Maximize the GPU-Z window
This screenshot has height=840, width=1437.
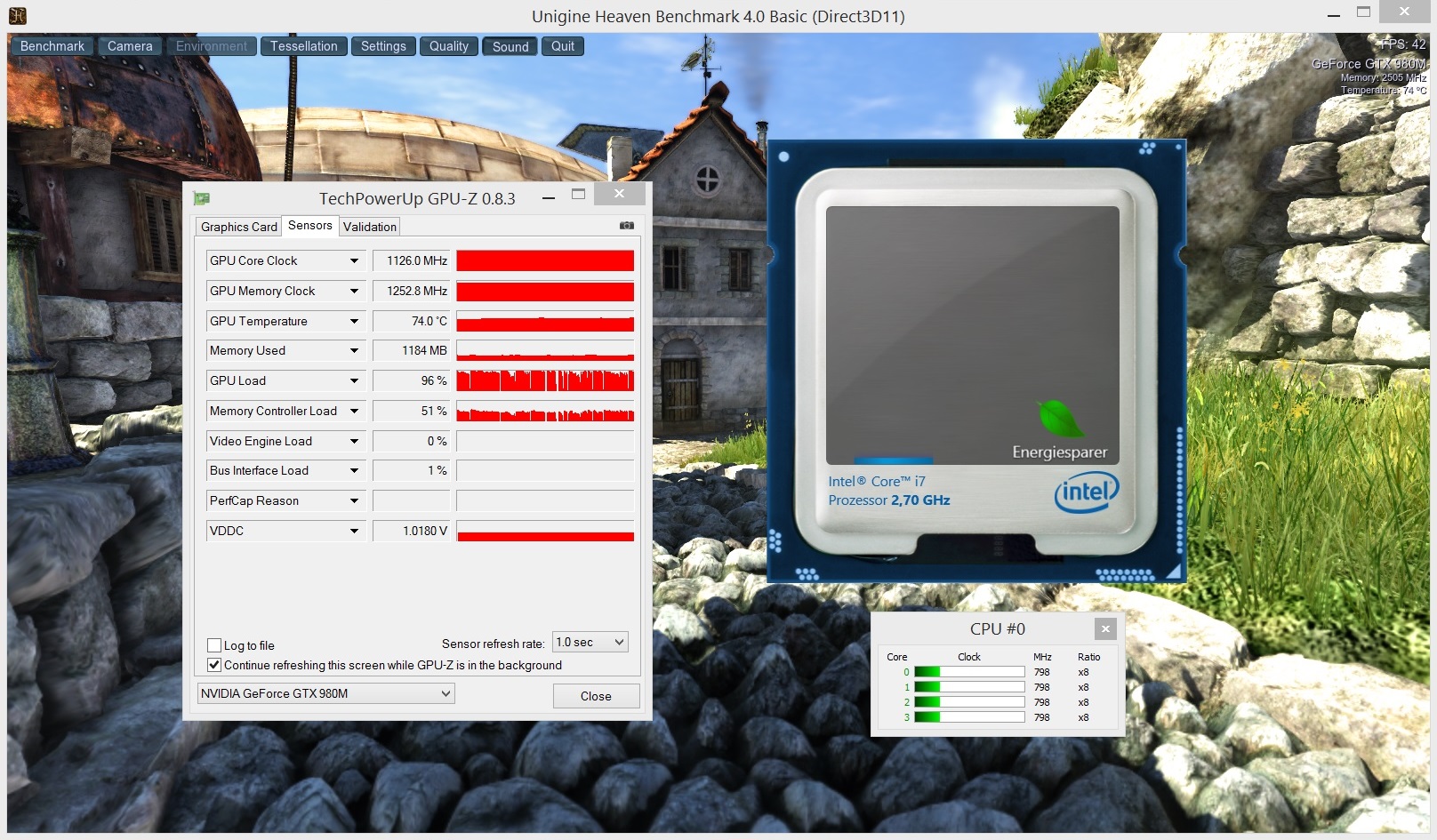pyautogui.click(x=579, y=194)
